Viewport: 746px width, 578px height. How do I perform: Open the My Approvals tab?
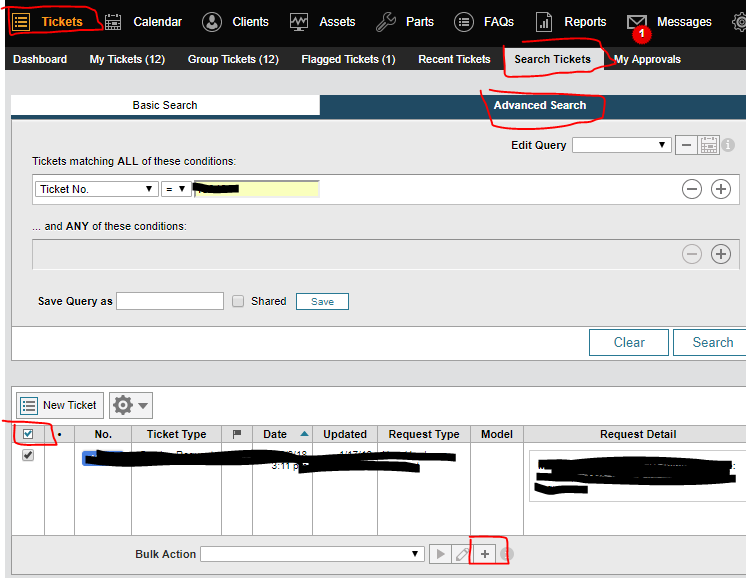pos(648,59)
